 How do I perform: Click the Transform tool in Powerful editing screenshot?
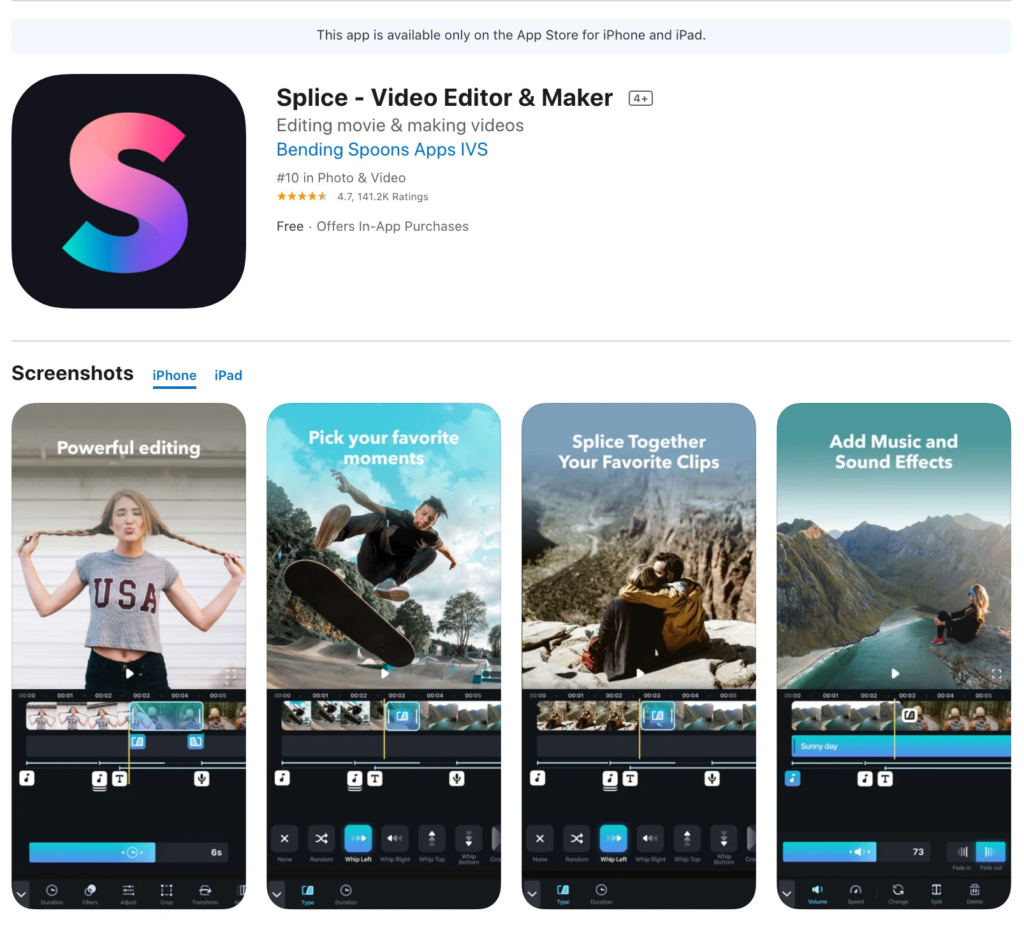pos(205,893)
